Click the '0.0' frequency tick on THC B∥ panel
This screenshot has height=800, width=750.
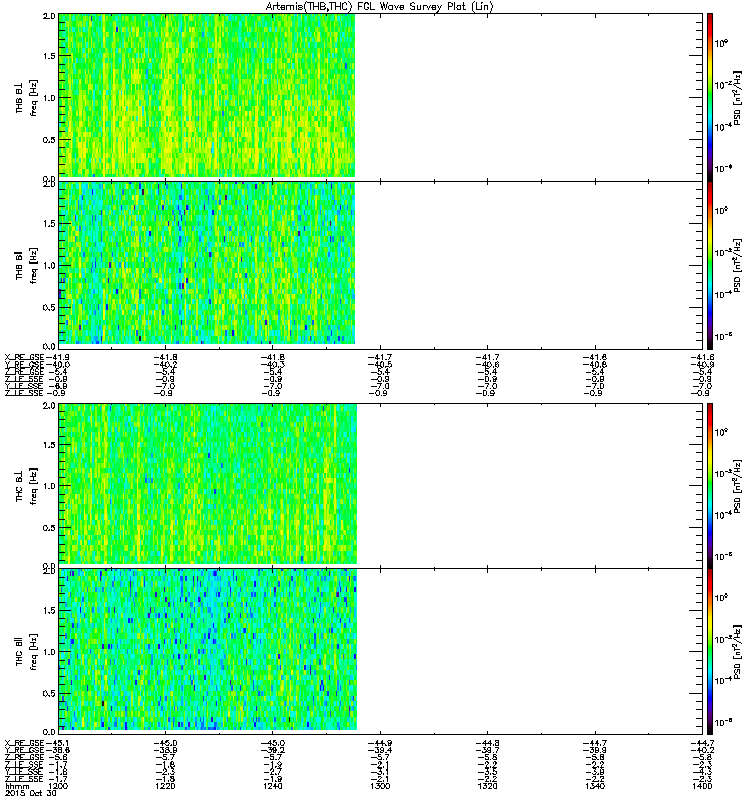(x=49, y=732)
